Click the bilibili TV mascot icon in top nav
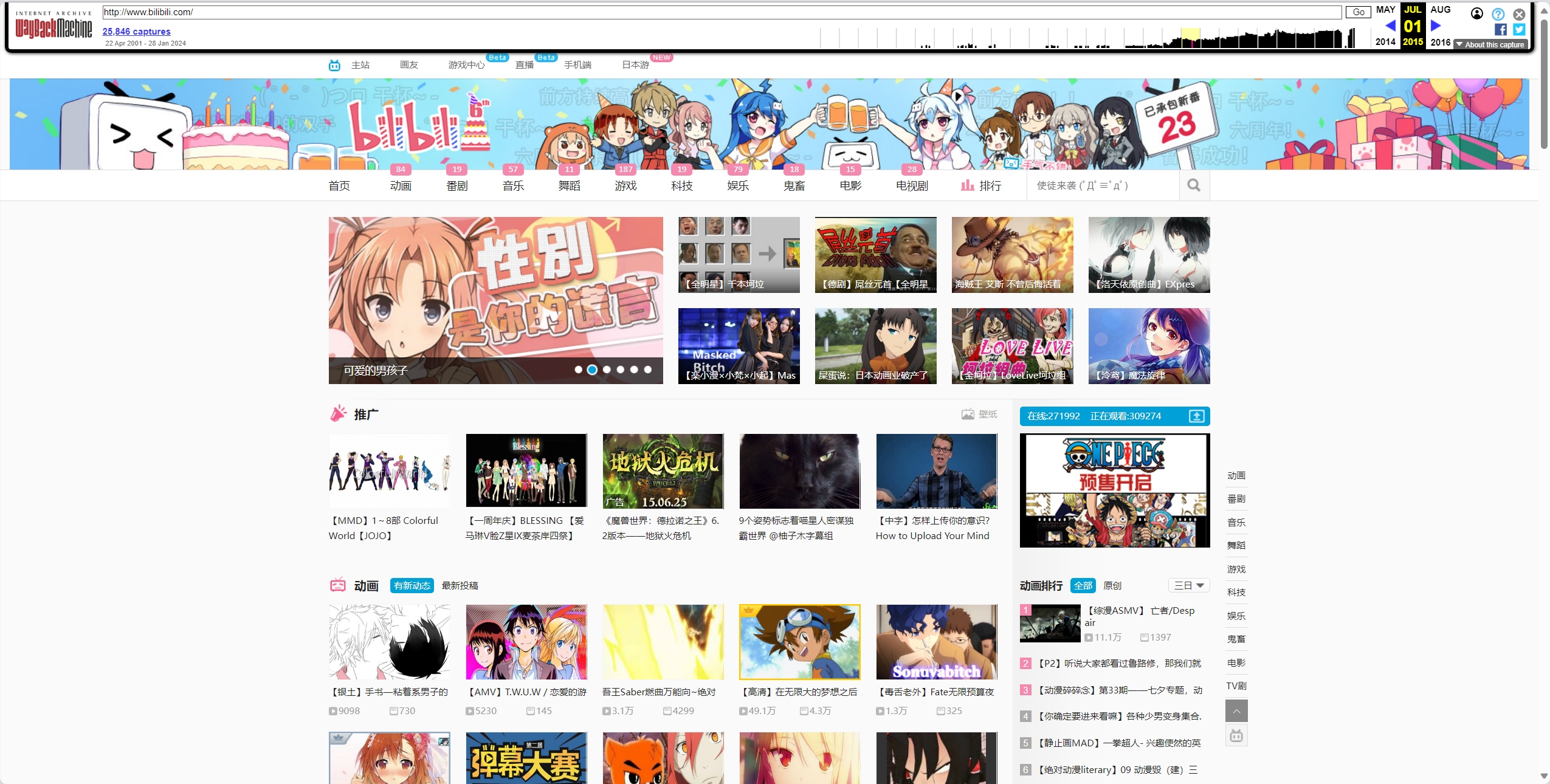The height and width of the screenshot is (784, 1550). tap(334, 64)
